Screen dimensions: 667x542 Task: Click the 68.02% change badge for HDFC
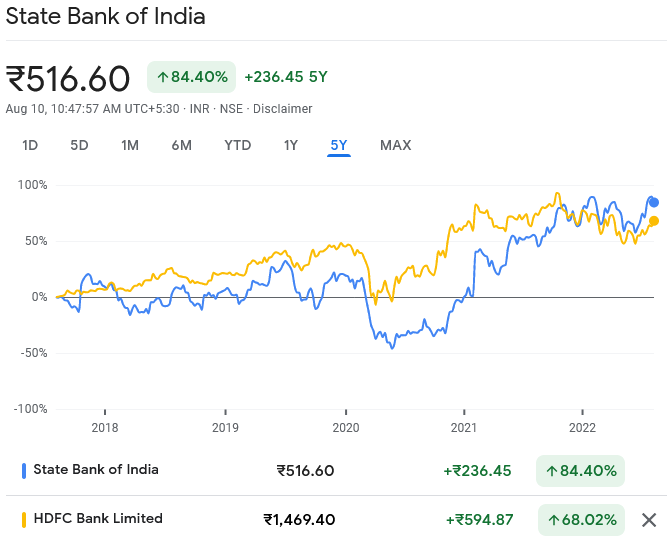(x=581, y=520)
